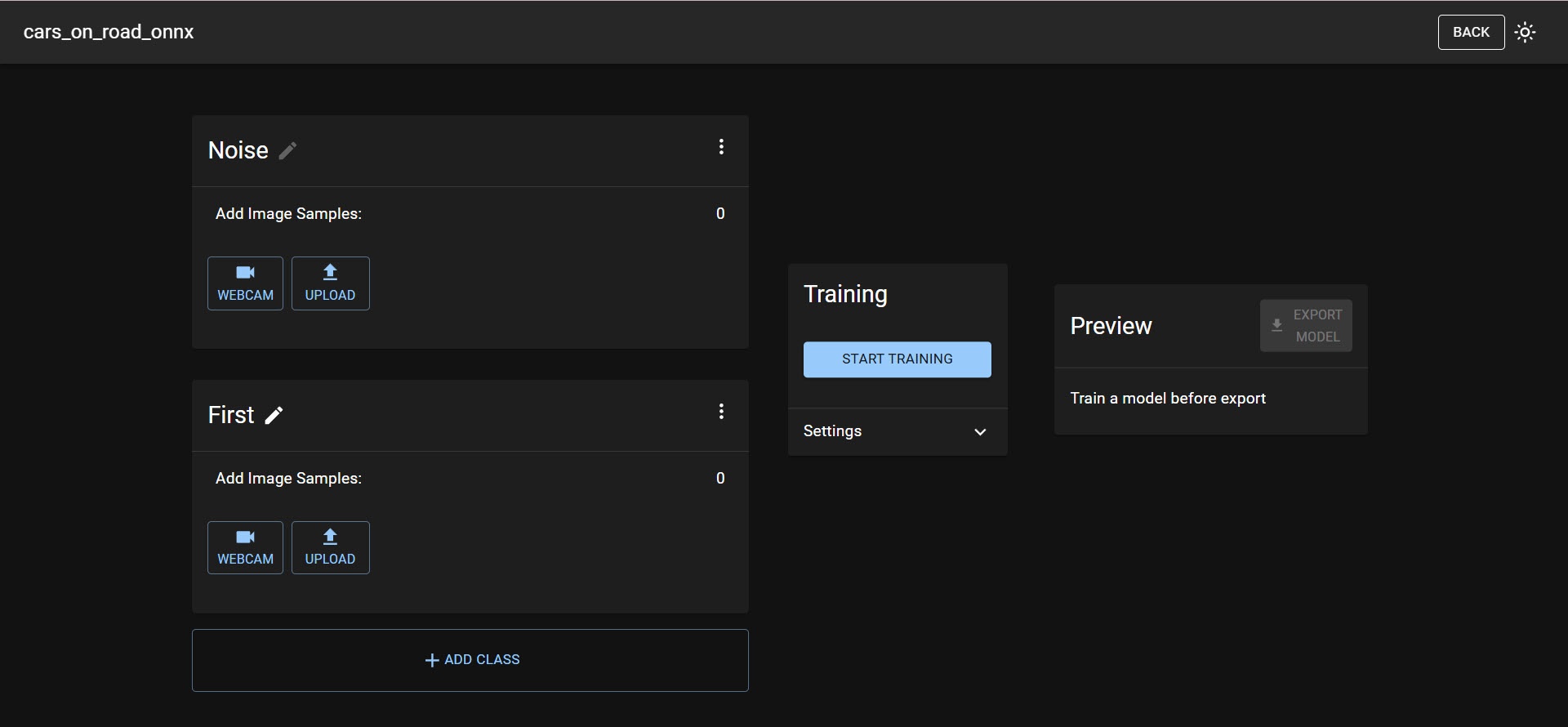
Task: Open the First class three-dot menu
Action: click(x=721, y=412)
